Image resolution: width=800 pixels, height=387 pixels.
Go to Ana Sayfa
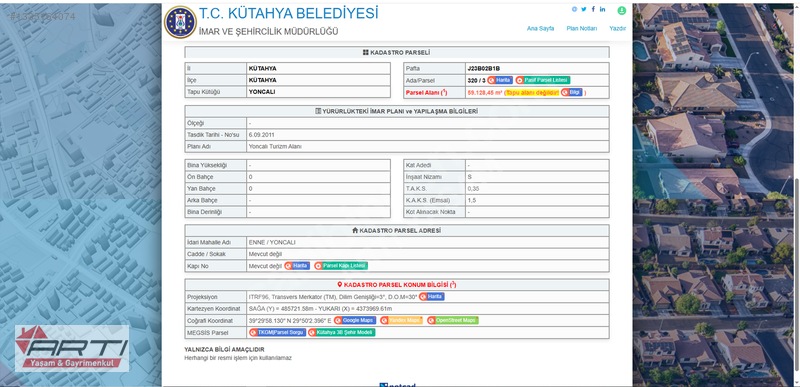[x=540, y=29]
